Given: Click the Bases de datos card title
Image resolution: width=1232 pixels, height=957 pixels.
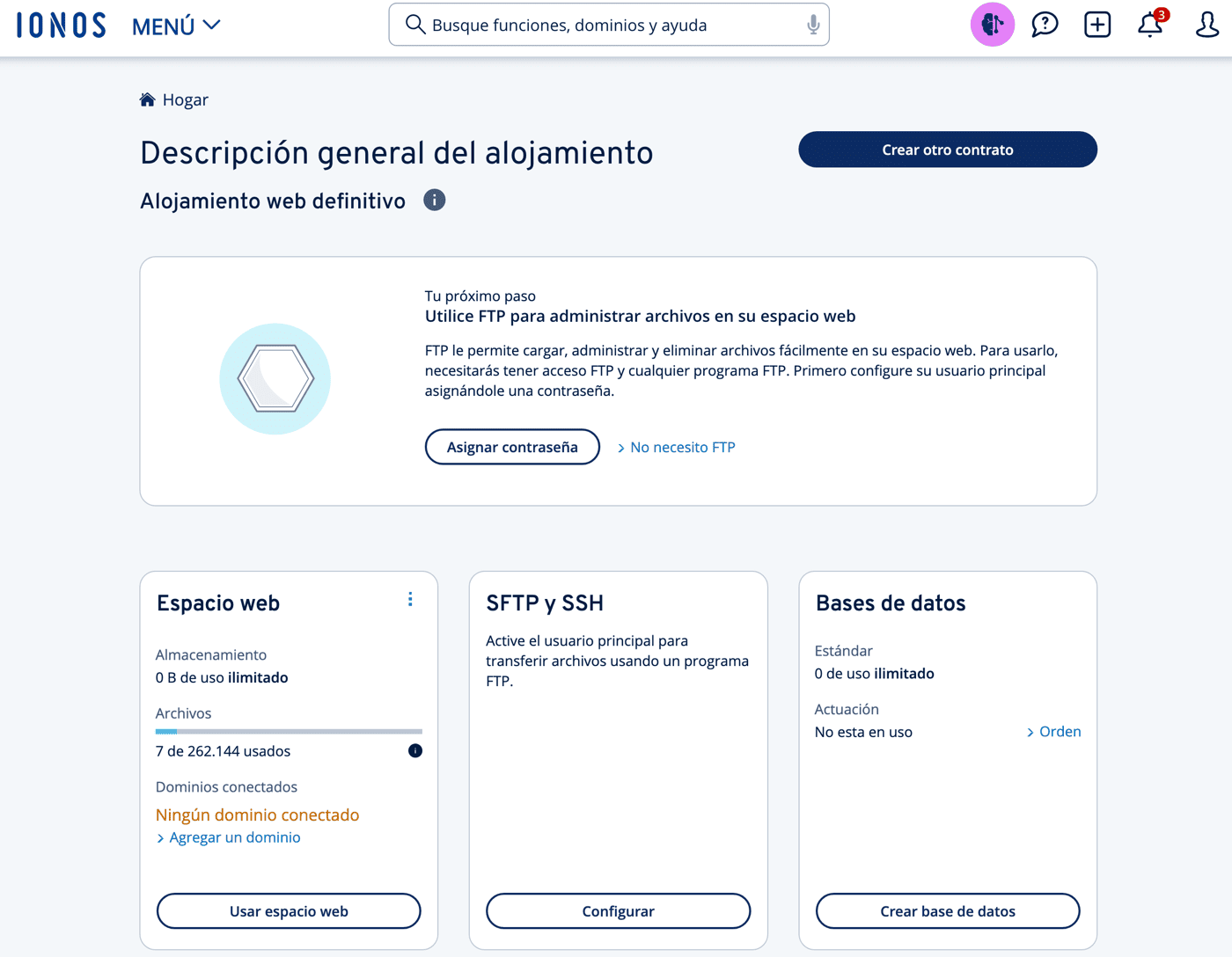Looking at the screenshot, I should (891, 603).
